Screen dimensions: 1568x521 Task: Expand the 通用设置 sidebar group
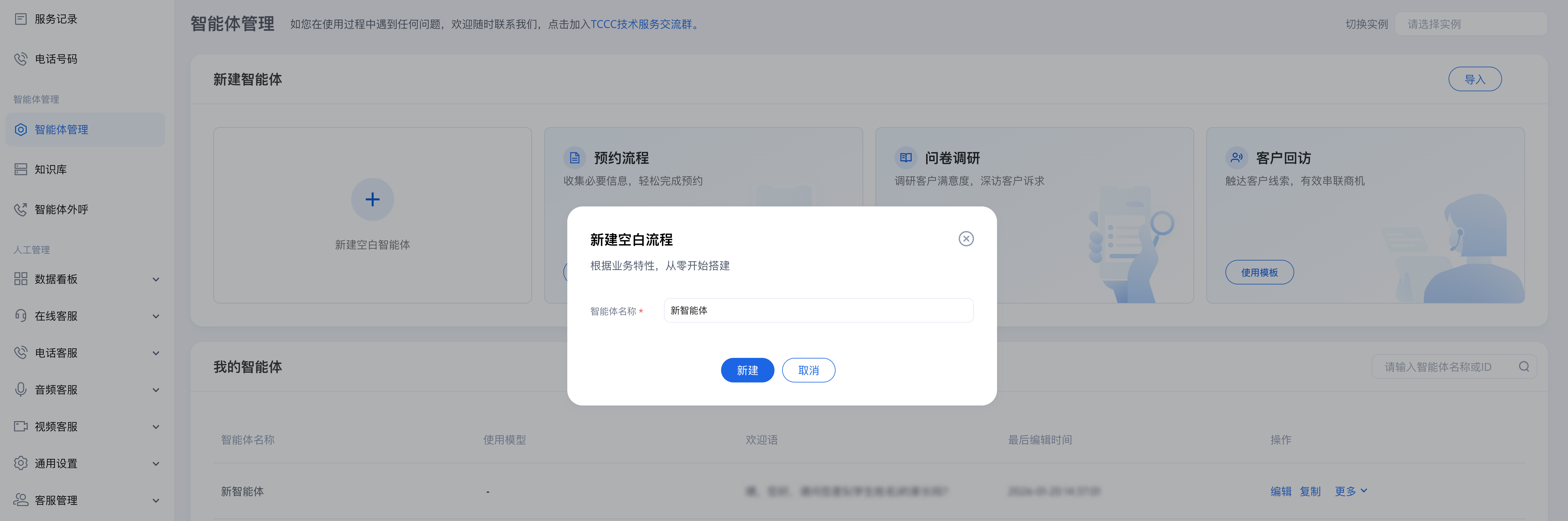[x=156, y=464]
